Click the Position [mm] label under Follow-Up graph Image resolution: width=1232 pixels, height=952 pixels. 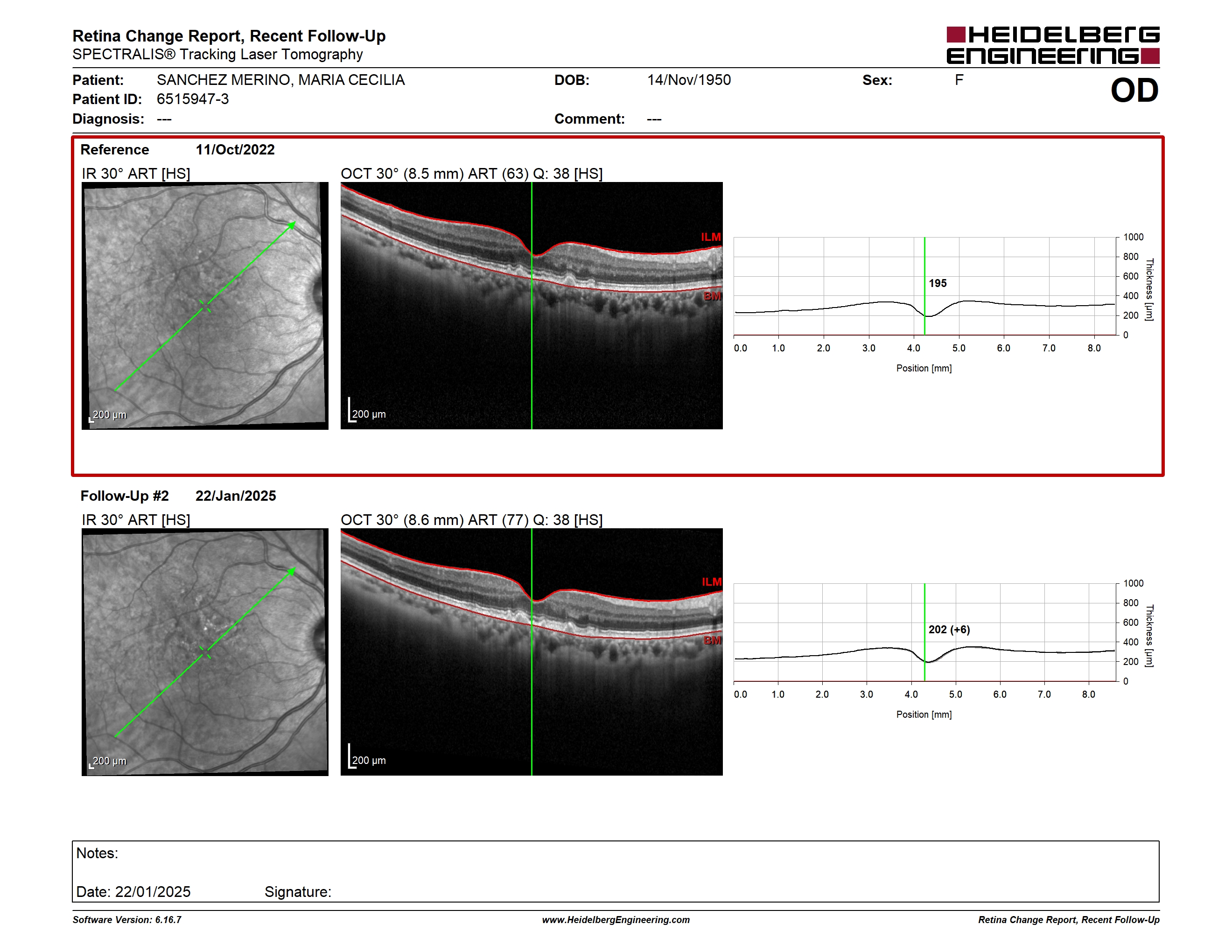click(x=924, y=714)
